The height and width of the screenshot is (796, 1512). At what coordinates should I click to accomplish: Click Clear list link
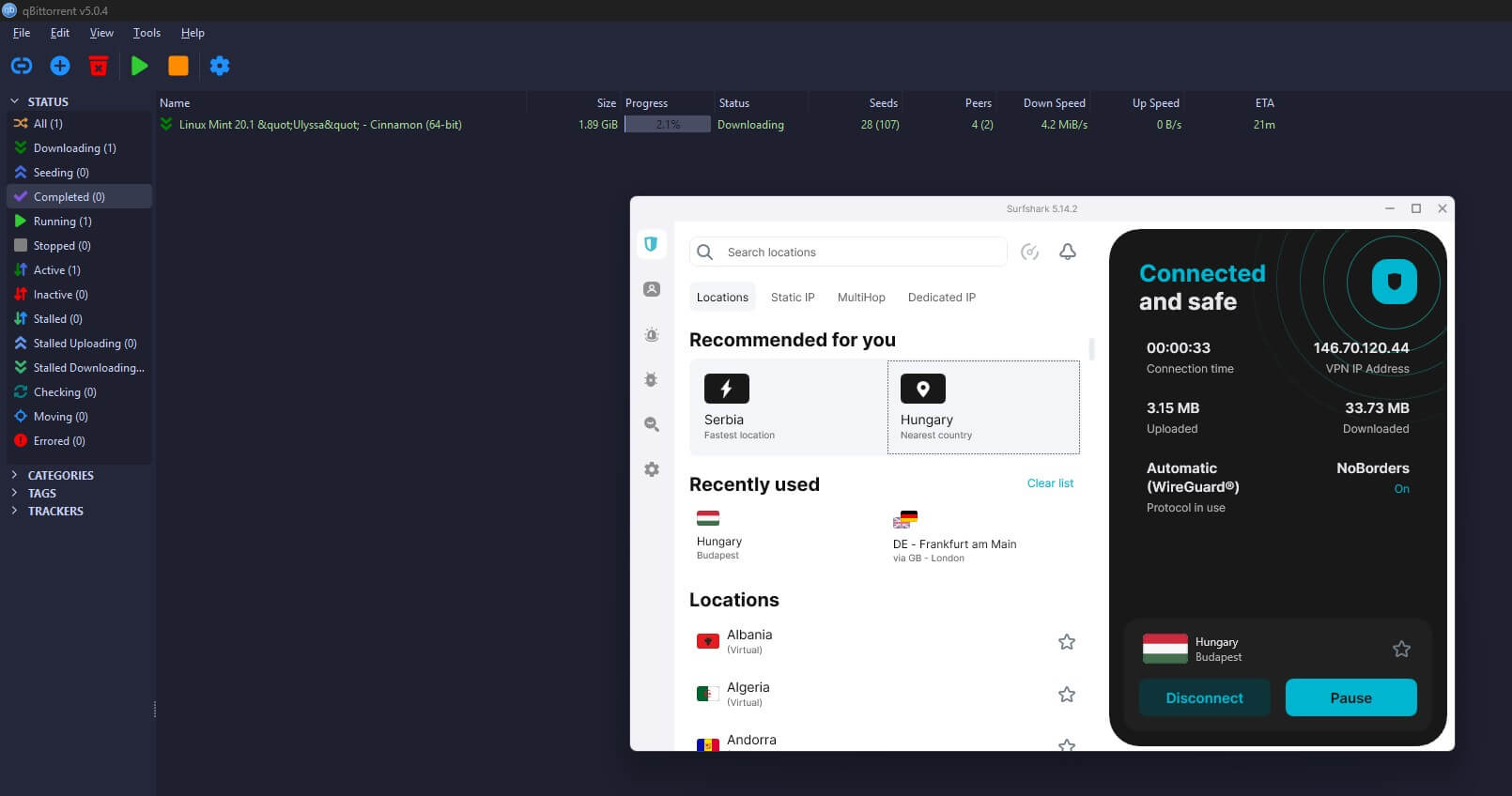pos(1050,483)
